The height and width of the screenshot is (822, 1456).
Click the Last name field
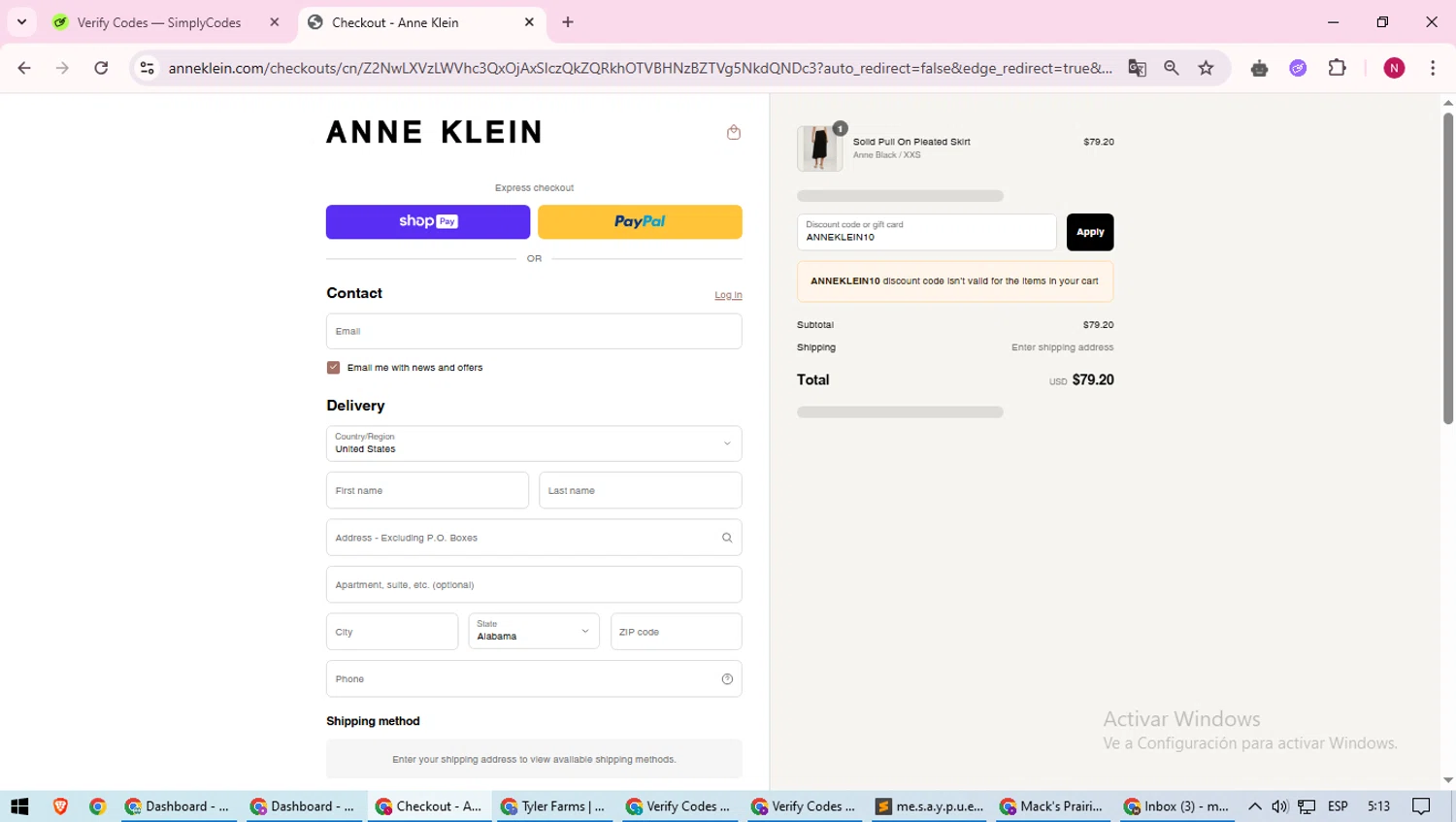click(x=641, y=490)
